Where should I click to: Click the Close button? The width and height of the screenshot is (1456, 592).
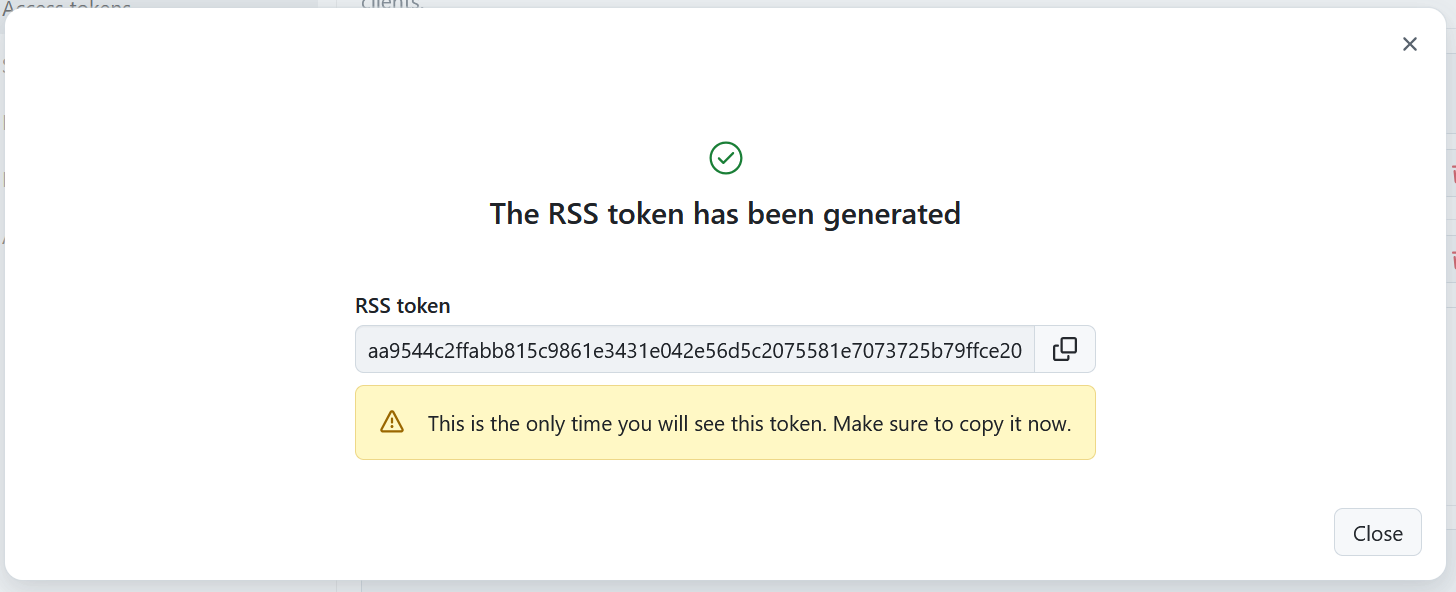1377,532
